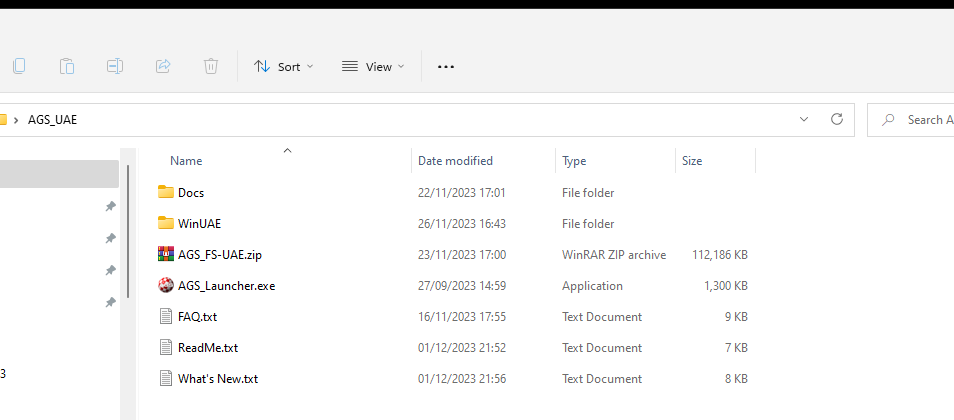Click the navigation pane vertical scrollbar
Viewport: 954px width, 420px height.
(x=128, y=231)
